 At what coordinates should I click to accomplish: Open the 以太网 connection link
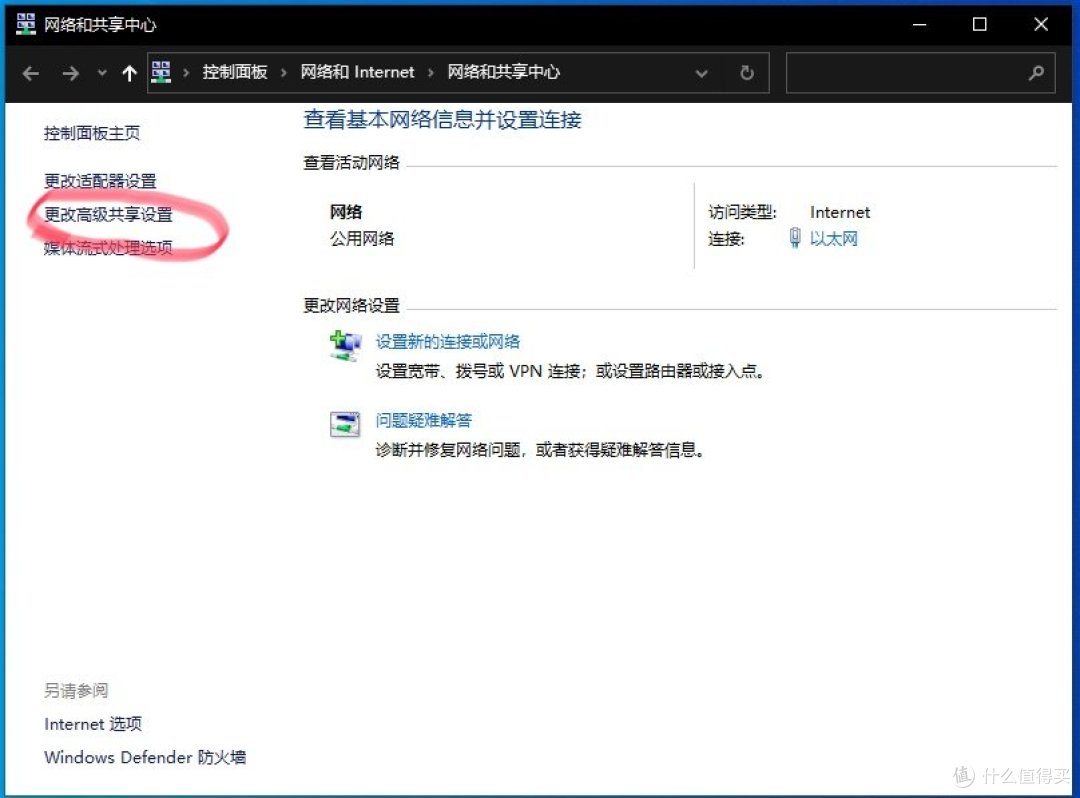(x=833, y=239)
